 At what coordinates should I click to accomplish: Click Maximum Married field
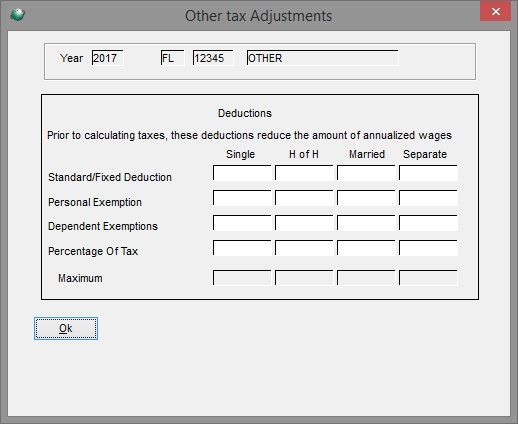pos(366,278)
